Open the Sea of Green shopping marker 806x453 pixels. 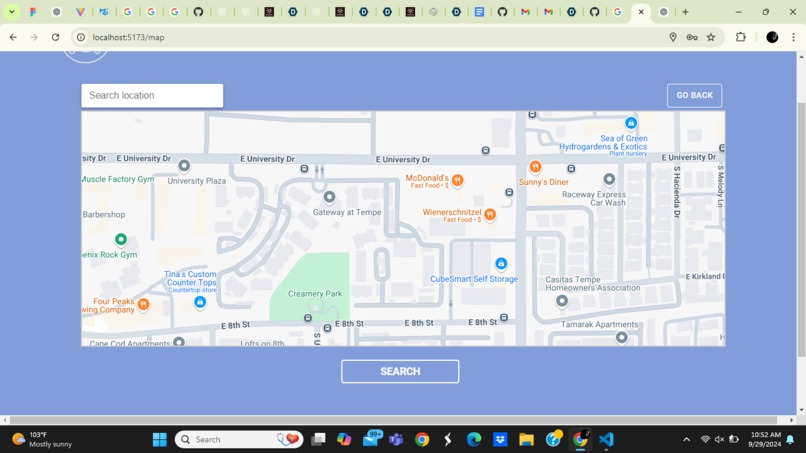(x=631, y=123)
